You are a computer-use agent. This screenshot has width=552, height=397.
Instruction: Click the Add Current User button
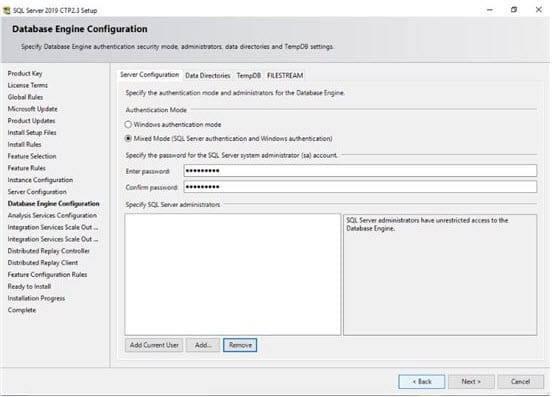click(154, 345)
